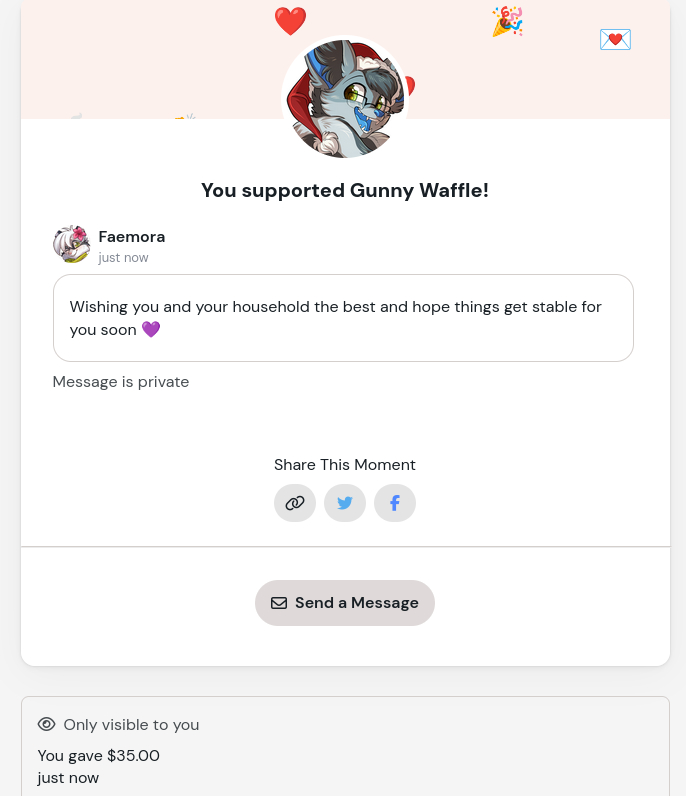Click the "Share This Moment" label

345,465
